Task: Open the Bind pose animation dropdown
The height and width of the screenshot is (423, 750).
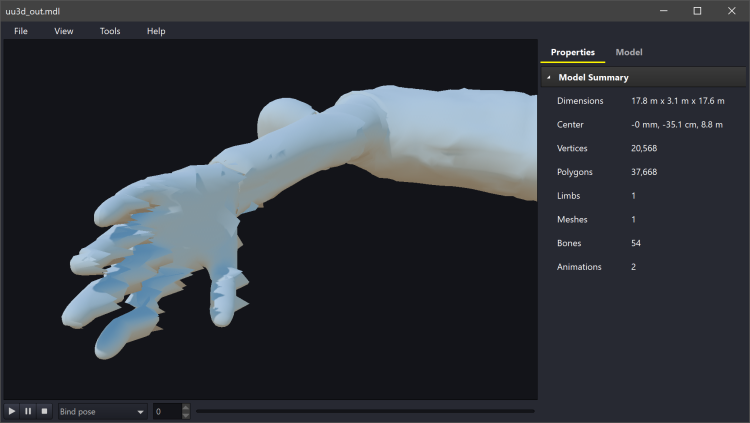Action: pos(102,411)
